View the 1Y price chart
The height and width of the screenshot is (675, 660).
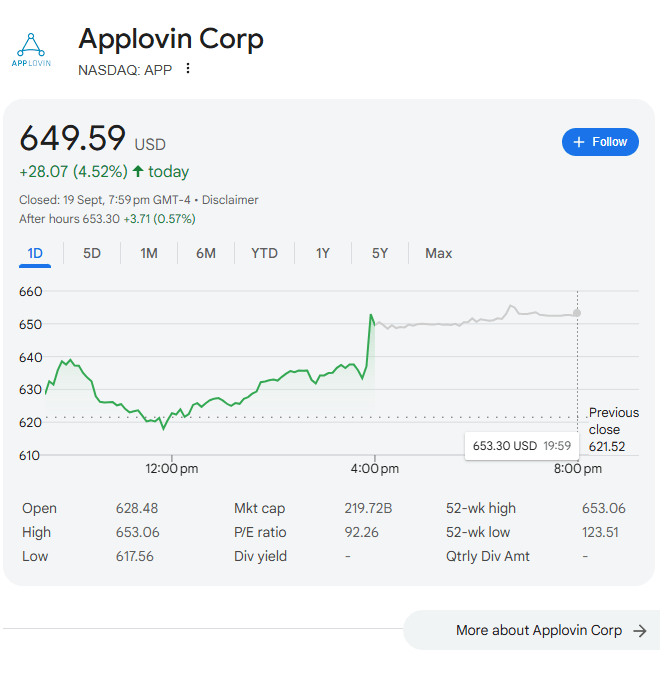323,253
